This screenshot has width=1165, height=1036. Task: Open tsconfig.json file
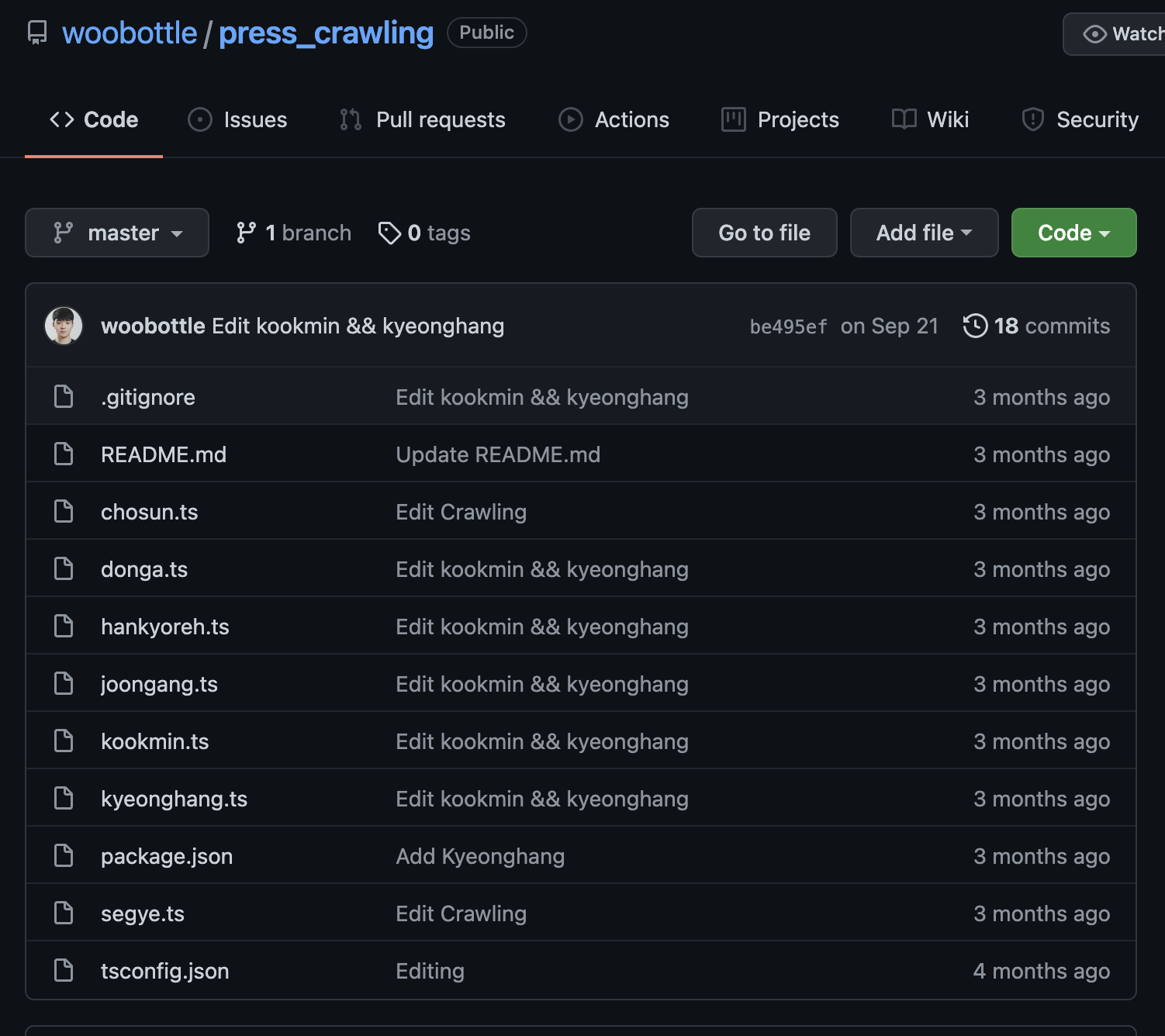tap(165, 971)
